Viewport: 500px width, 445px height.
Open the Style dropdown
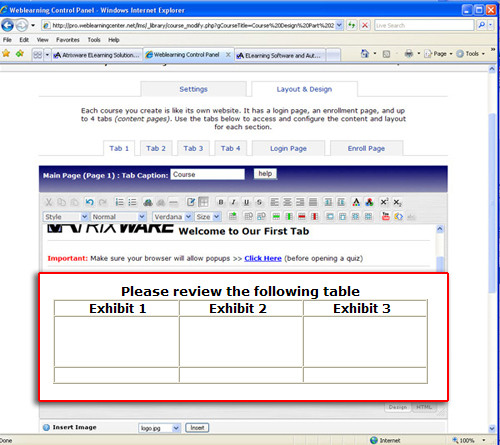pyautogui.click(x=66, y=217)
